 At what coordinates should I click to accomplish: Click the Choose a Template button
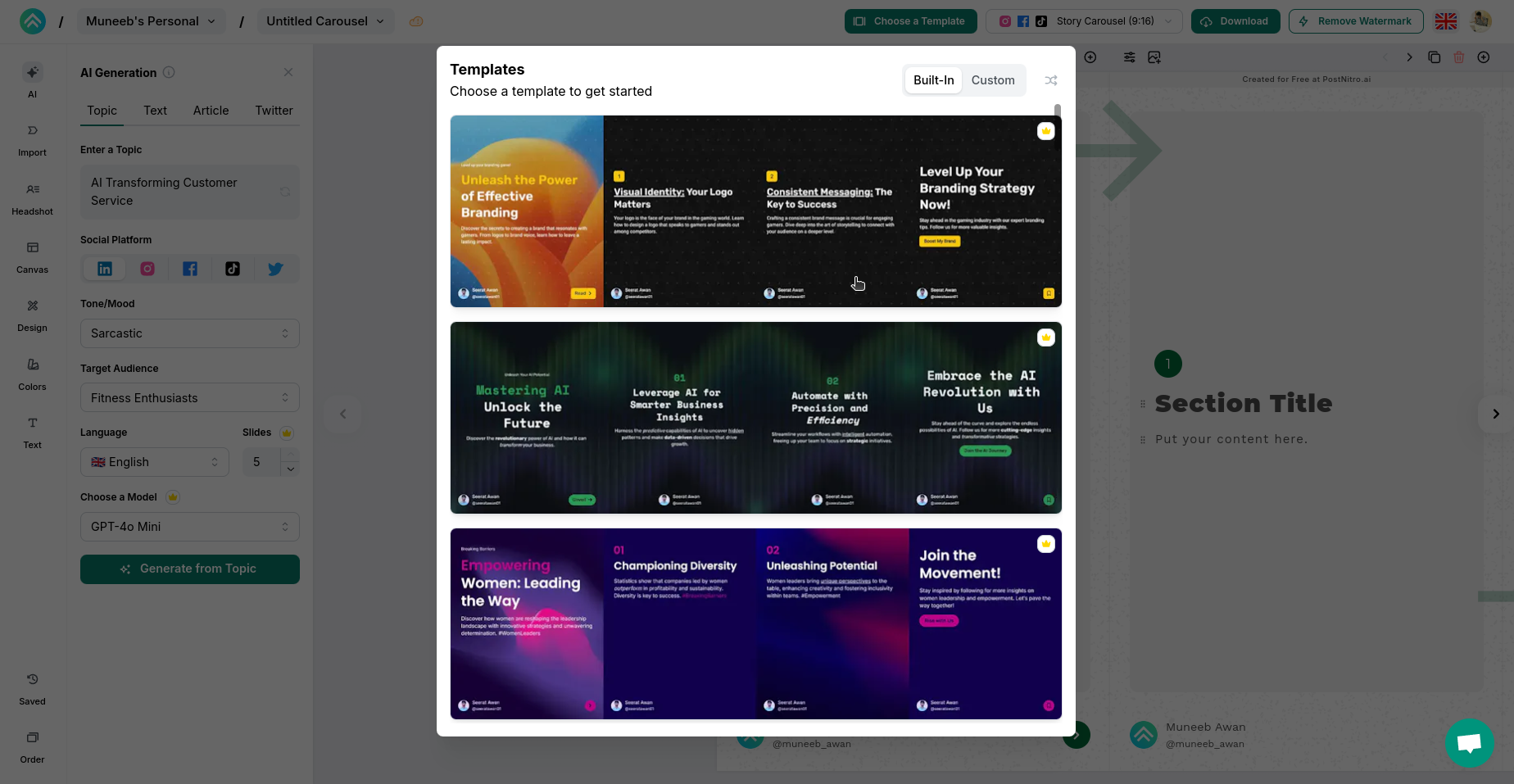[910, 21]
